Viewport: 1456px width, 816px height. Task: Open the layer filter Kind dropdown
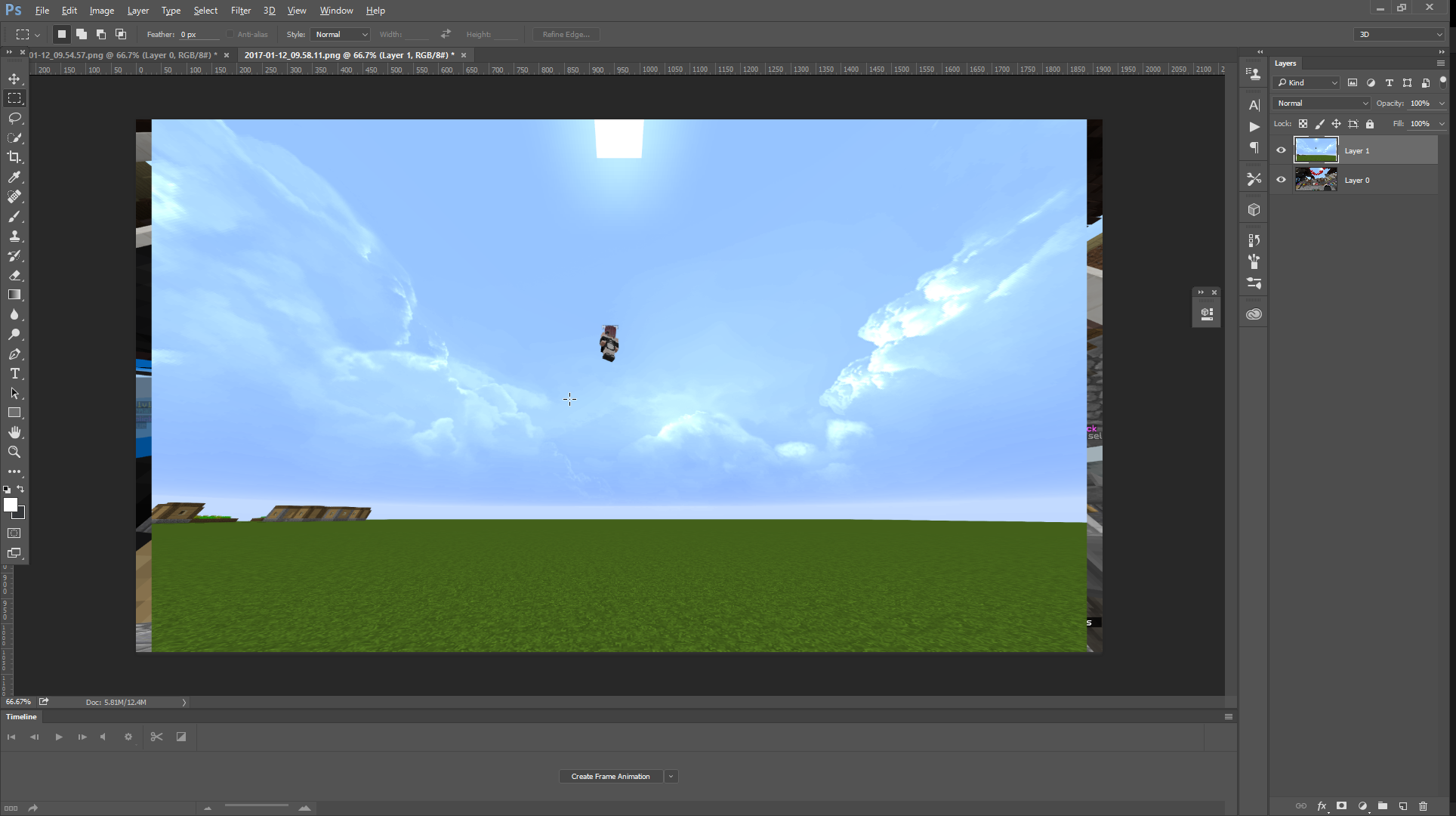1306,82
